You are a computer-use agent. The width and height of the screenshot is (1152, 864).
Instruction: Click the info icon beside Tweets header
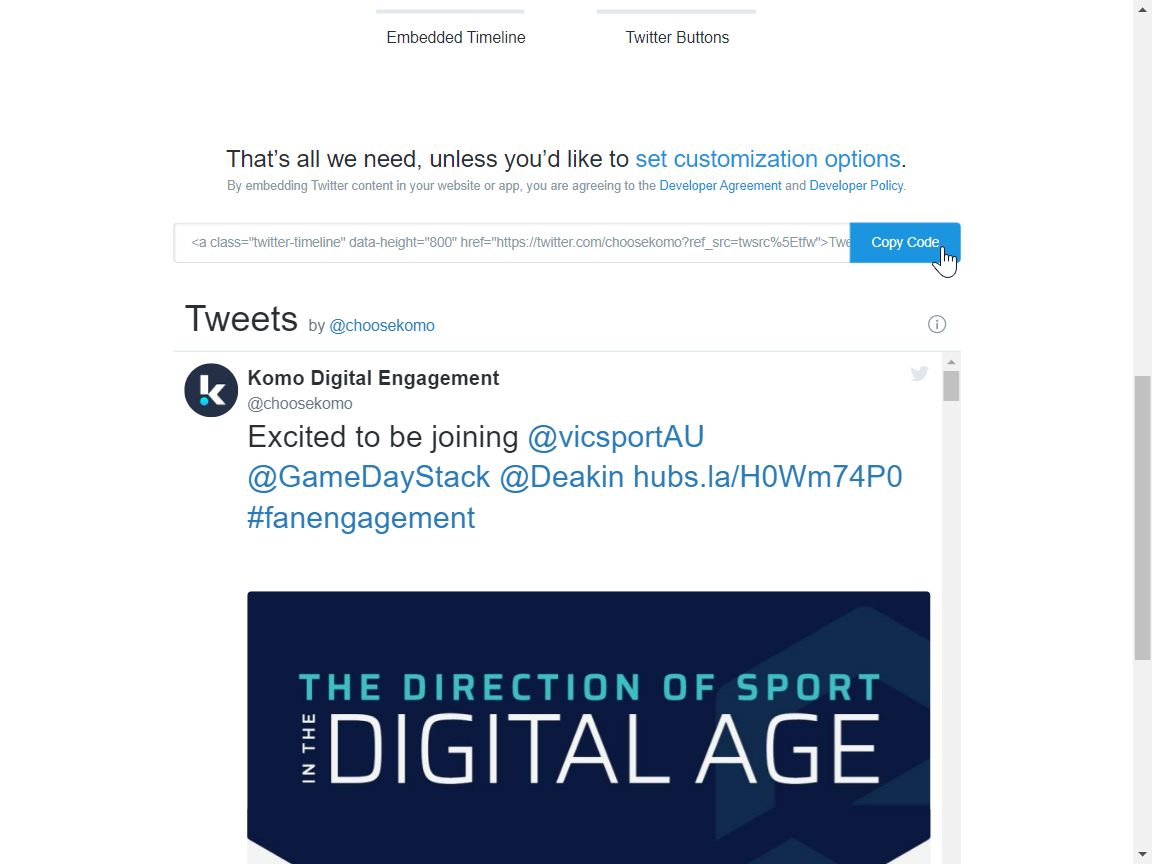tap(937, 324)
